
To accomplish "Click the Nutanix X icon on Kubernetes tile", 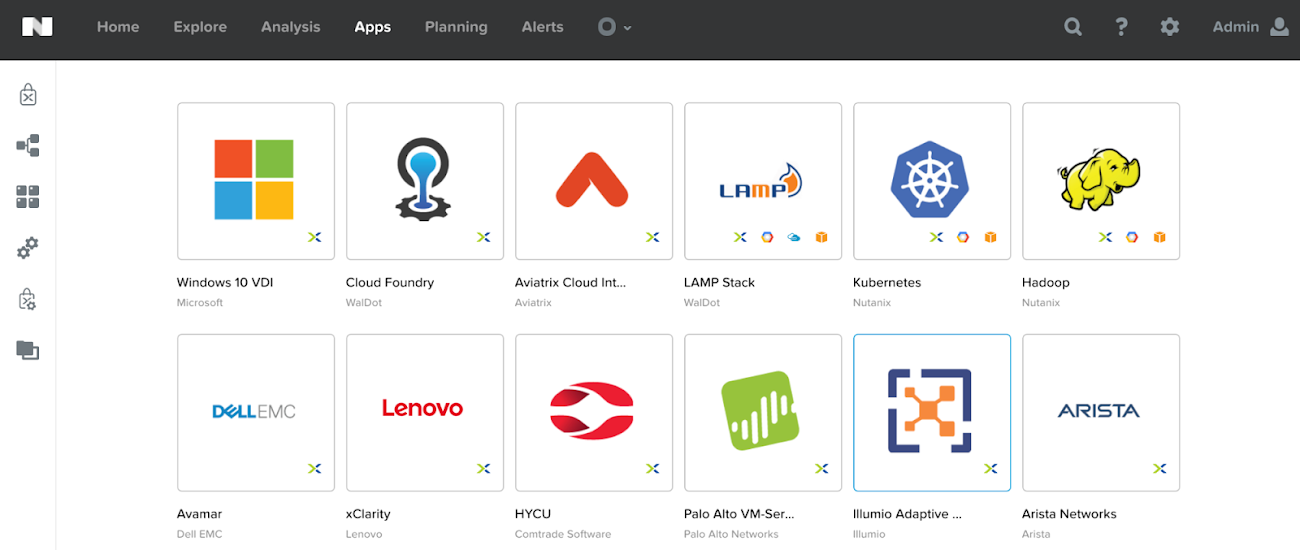I will [x=936, y=237].
